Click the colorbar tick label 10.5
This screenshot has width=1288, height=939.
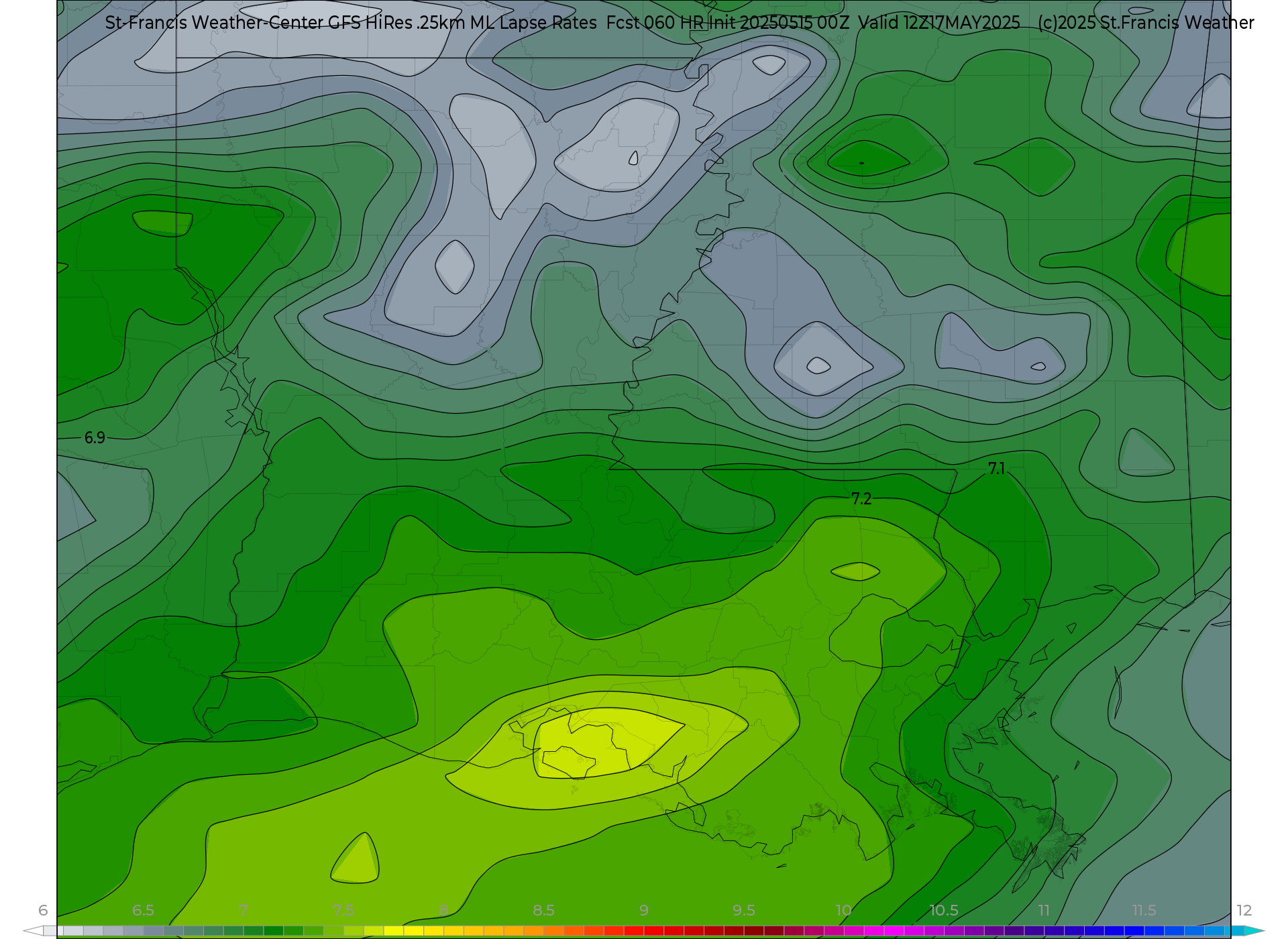click(x=943, y=910)
